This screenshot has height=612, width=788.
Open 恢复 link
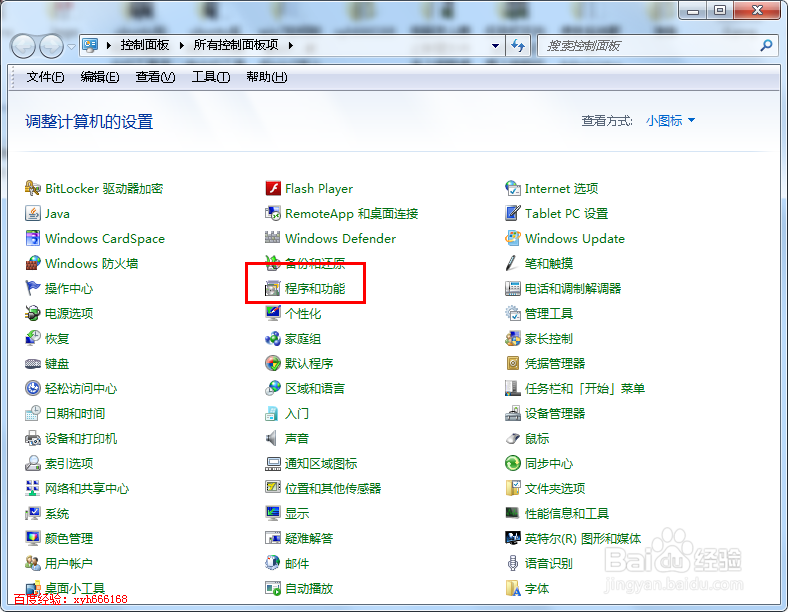click(x=57, y=339)
